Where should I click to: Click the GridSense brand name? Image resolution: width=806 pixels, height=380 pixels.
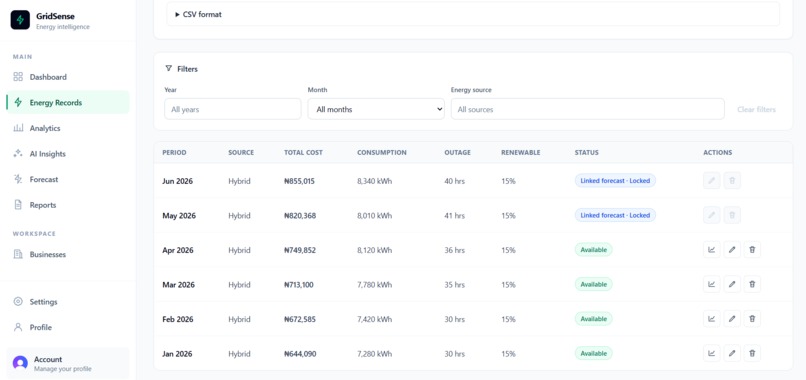(x=55, y=16)
